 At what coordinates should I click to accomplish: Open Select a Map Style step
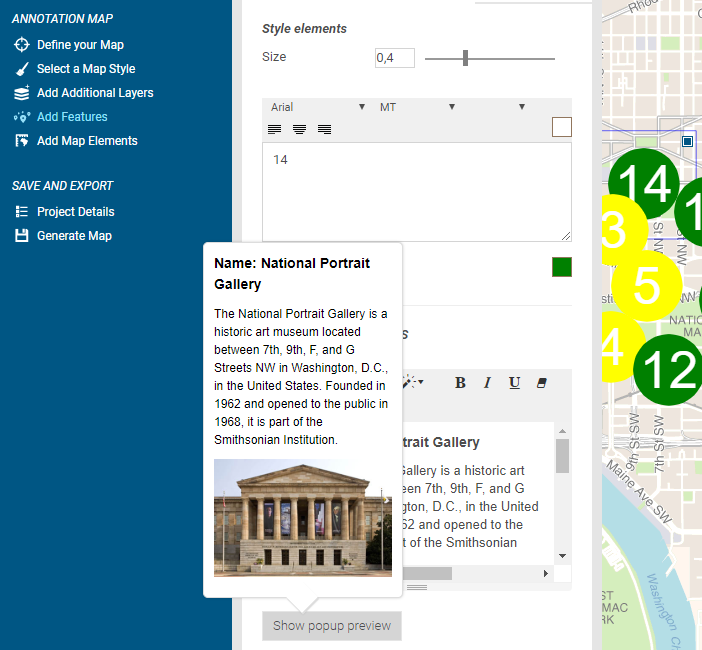click(x=86, y=69)
